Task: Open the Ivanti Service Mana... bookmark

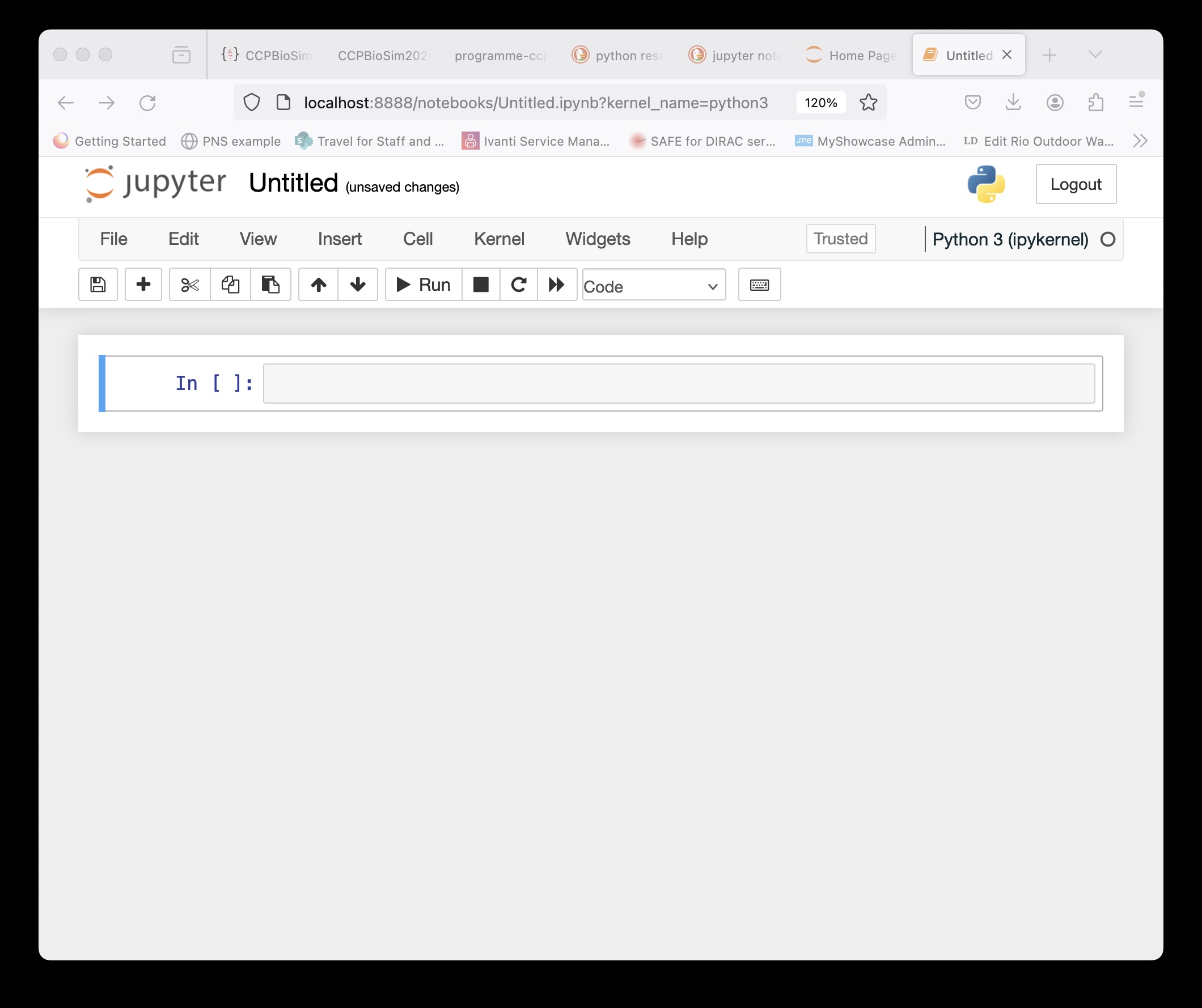Action: (x=536, y=141)
